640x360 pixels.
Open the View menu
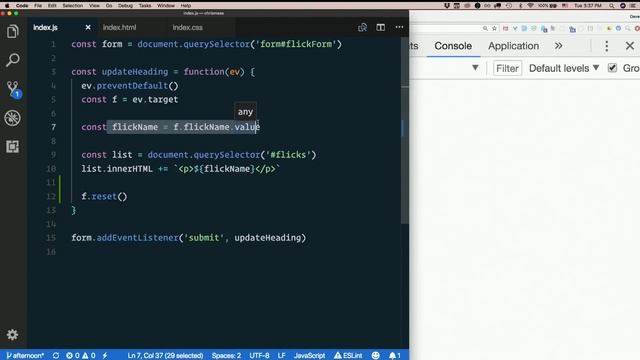(94, 6)
